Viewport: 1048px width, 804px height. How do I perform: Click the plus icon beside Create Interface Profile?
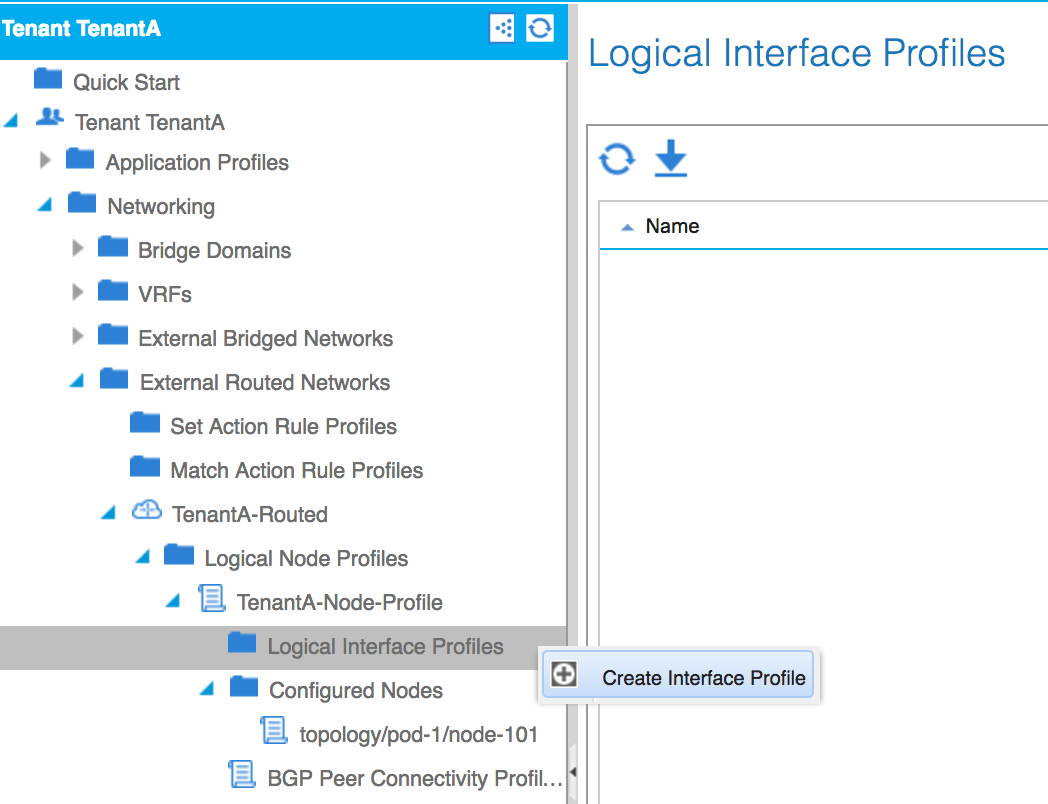pyautogui.click(x=563, y=674)
